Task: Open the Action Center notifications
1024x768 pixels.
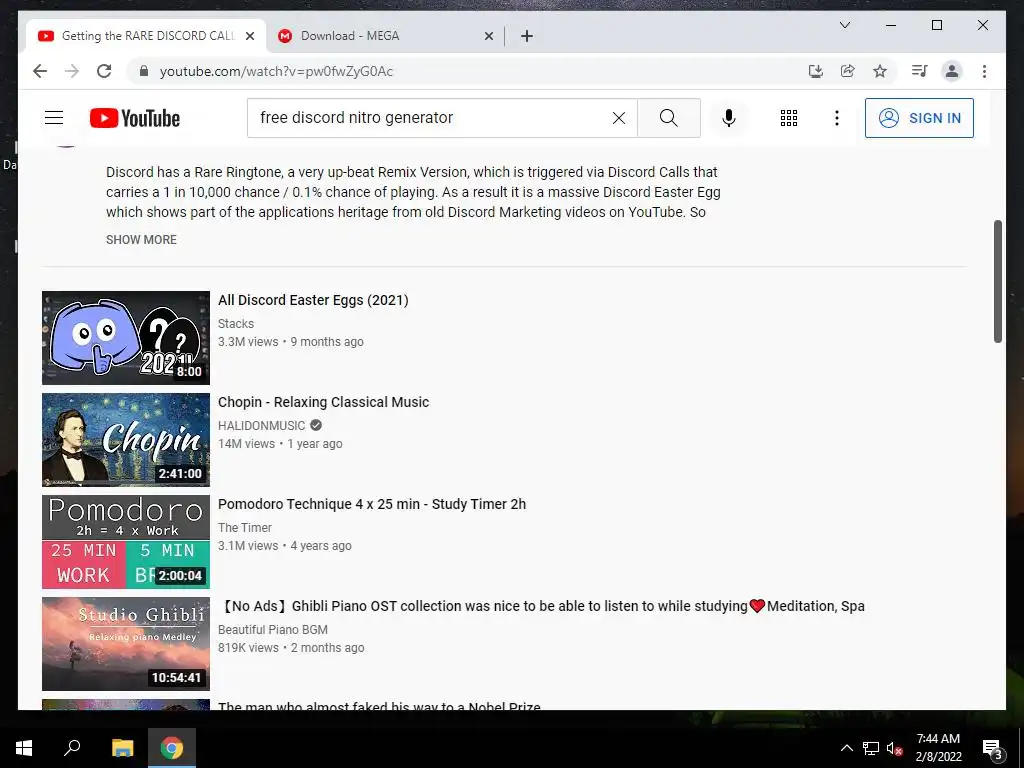Action: [x=992, y=748]
